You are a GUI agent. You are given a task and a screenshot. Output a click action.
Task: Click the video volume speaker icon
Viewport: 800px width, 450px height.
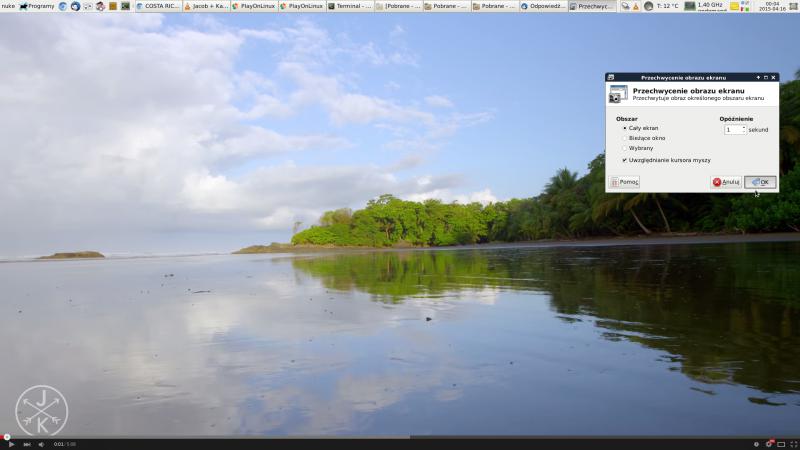pos(42,444)
